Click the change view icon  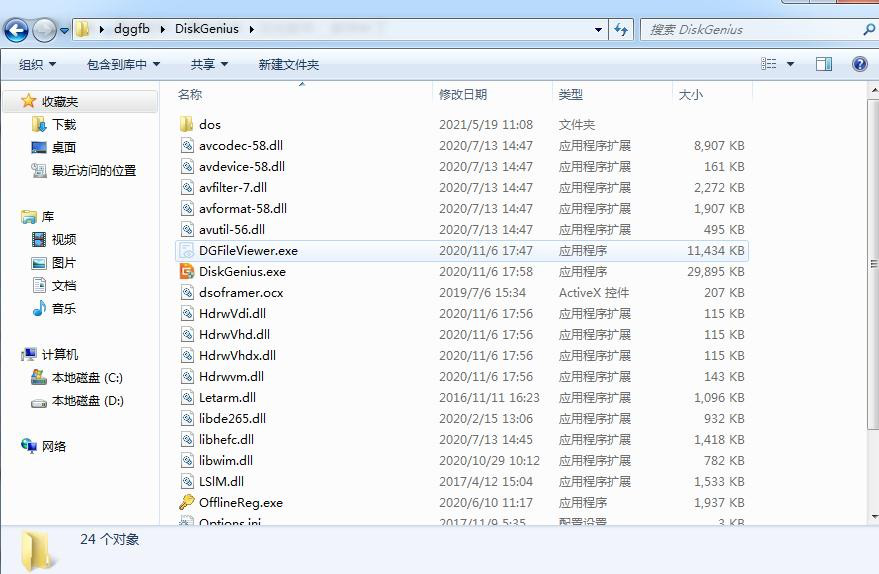click(x=769, y=64)
